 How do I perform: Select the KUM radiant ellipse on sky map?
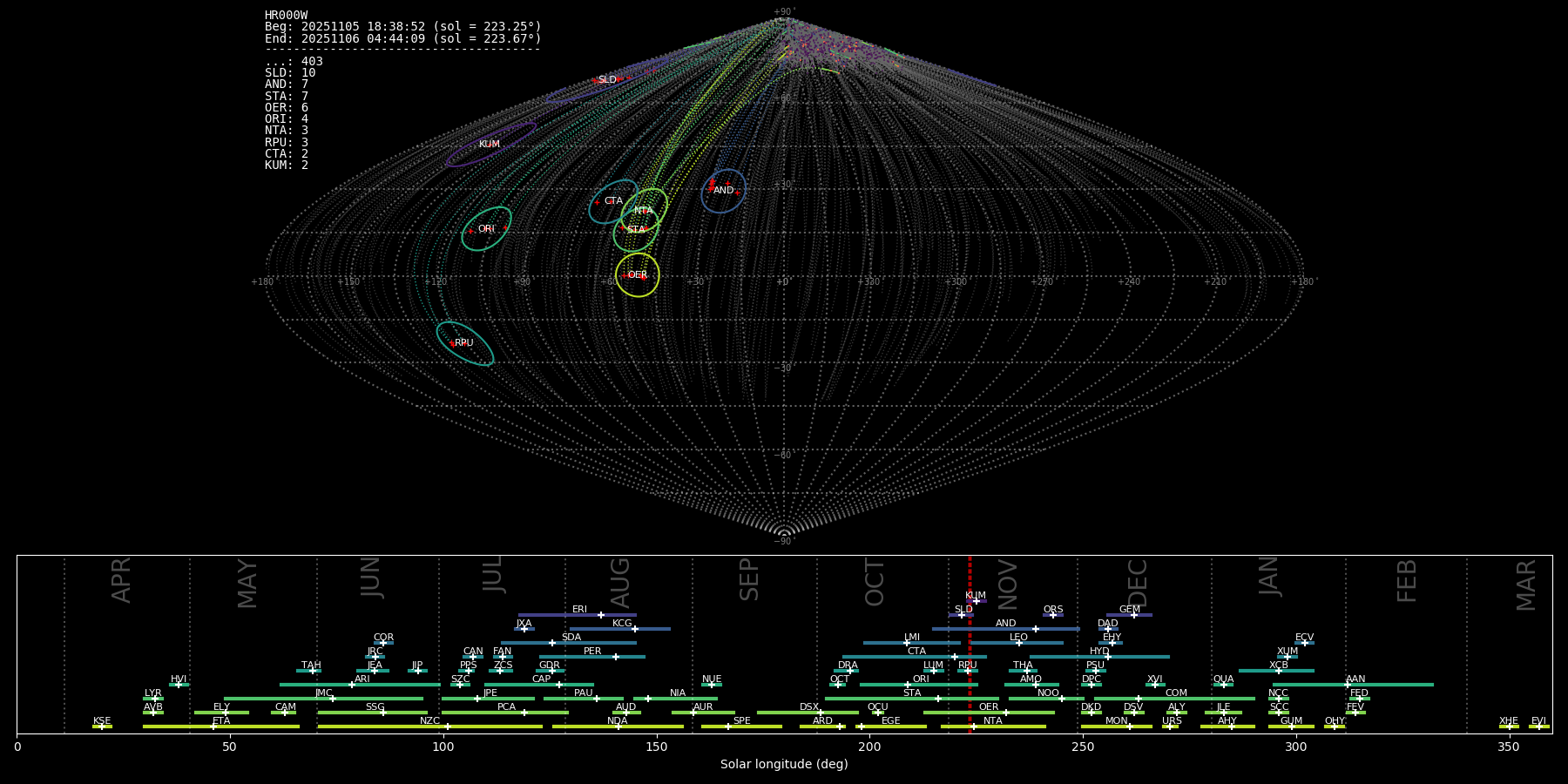[x=490, y=145]
